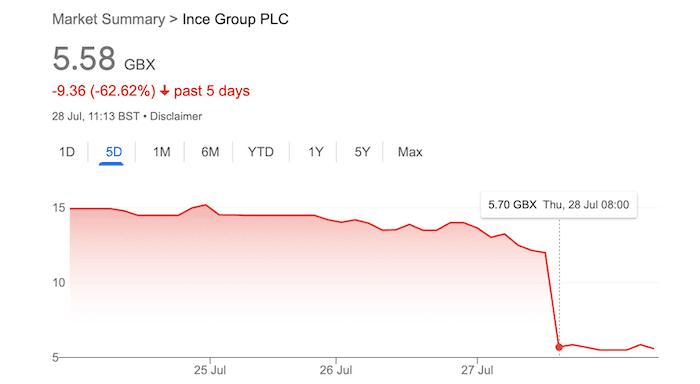This screenshot has height=384, width=700.
Task: Click the chart peak near 25 Jul
Action: tap(205, 205)
